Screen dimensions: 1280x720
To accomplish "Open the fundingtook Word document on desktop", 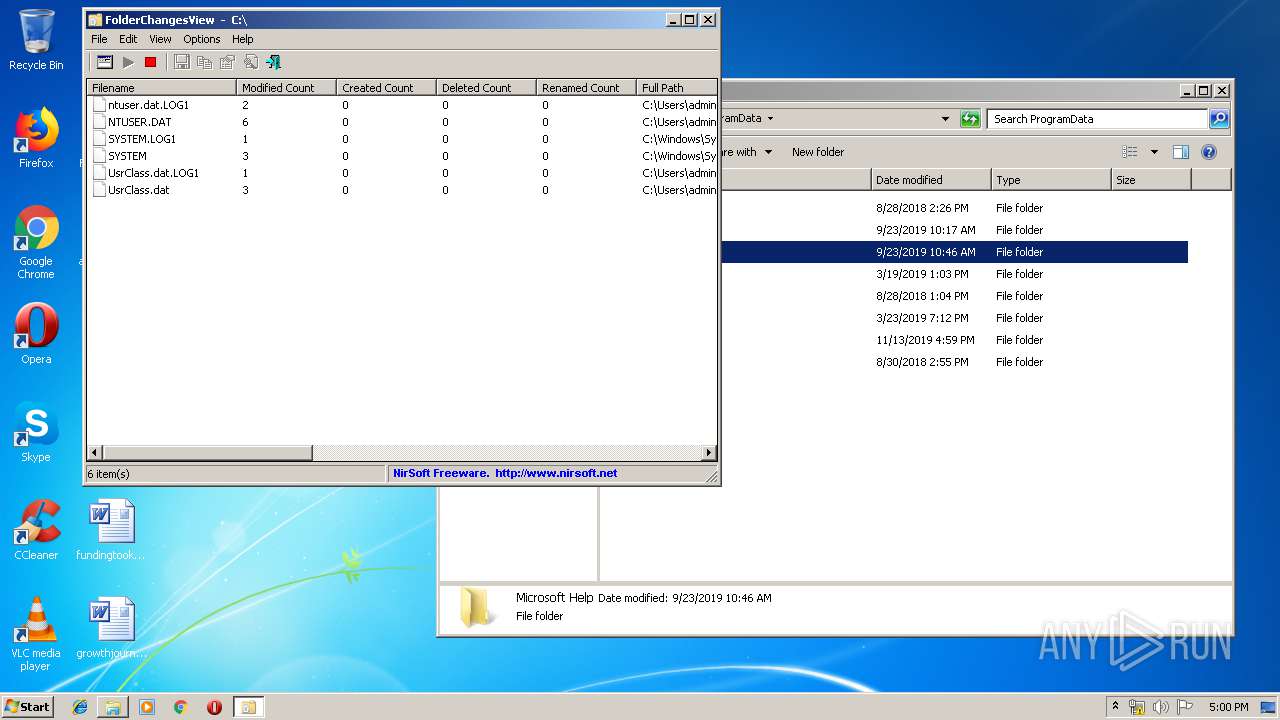I will coord(110,530).
